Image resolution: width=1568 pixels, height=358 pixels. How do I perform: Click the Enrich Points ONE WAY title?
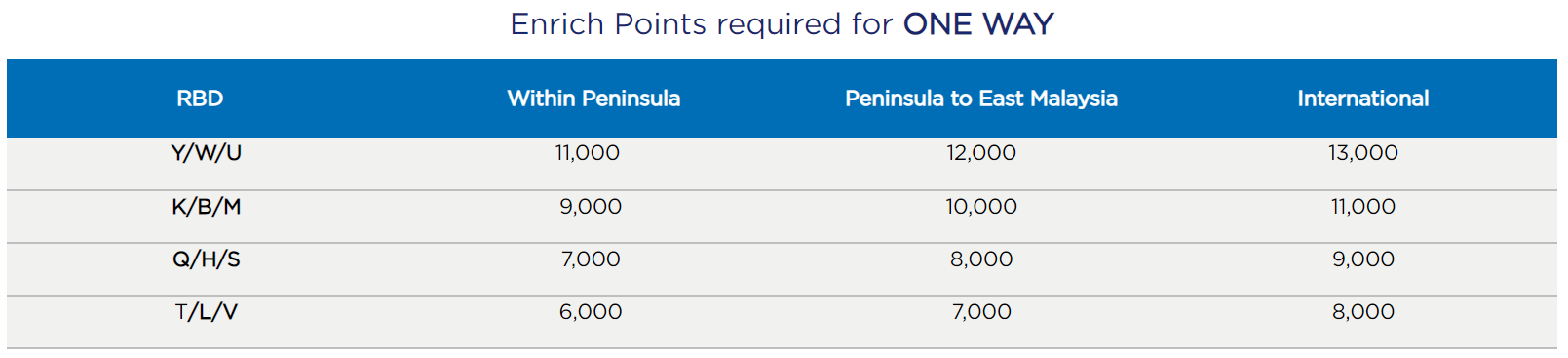(783, 23)
